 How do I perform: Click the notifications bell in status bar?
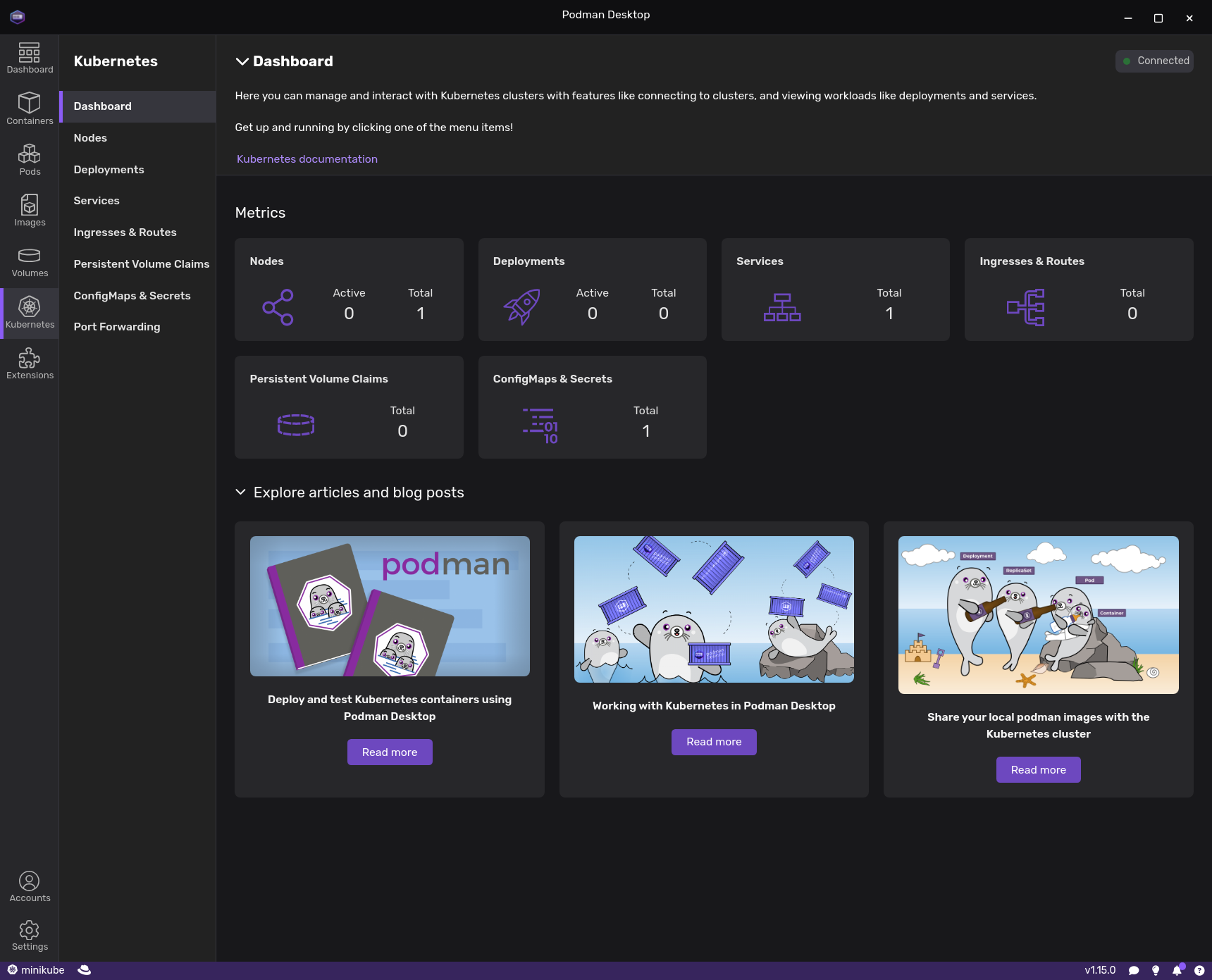coord(1177,970)
